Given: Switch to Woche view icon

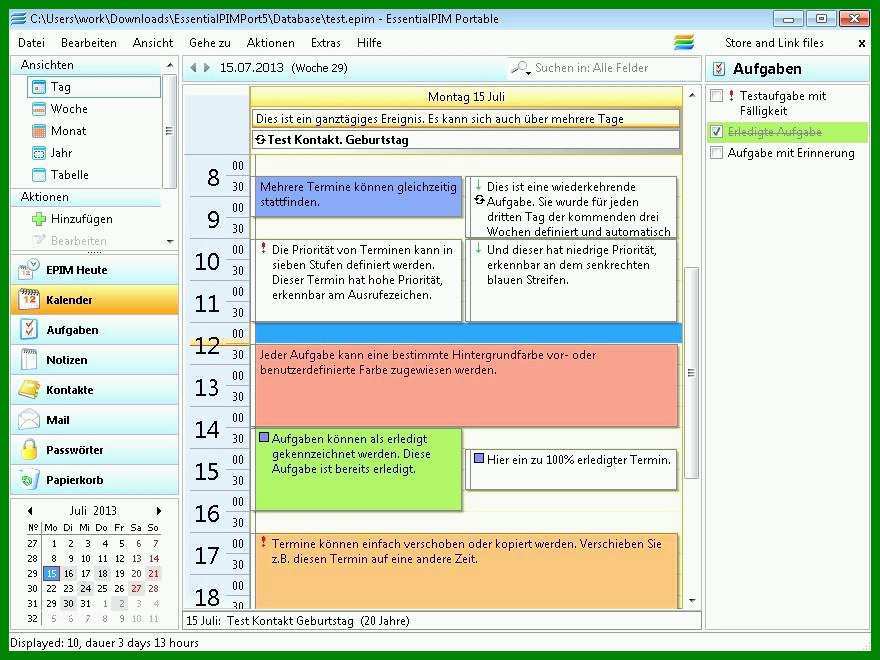Looking at the screenshot, I should click(x=39, y=109).
